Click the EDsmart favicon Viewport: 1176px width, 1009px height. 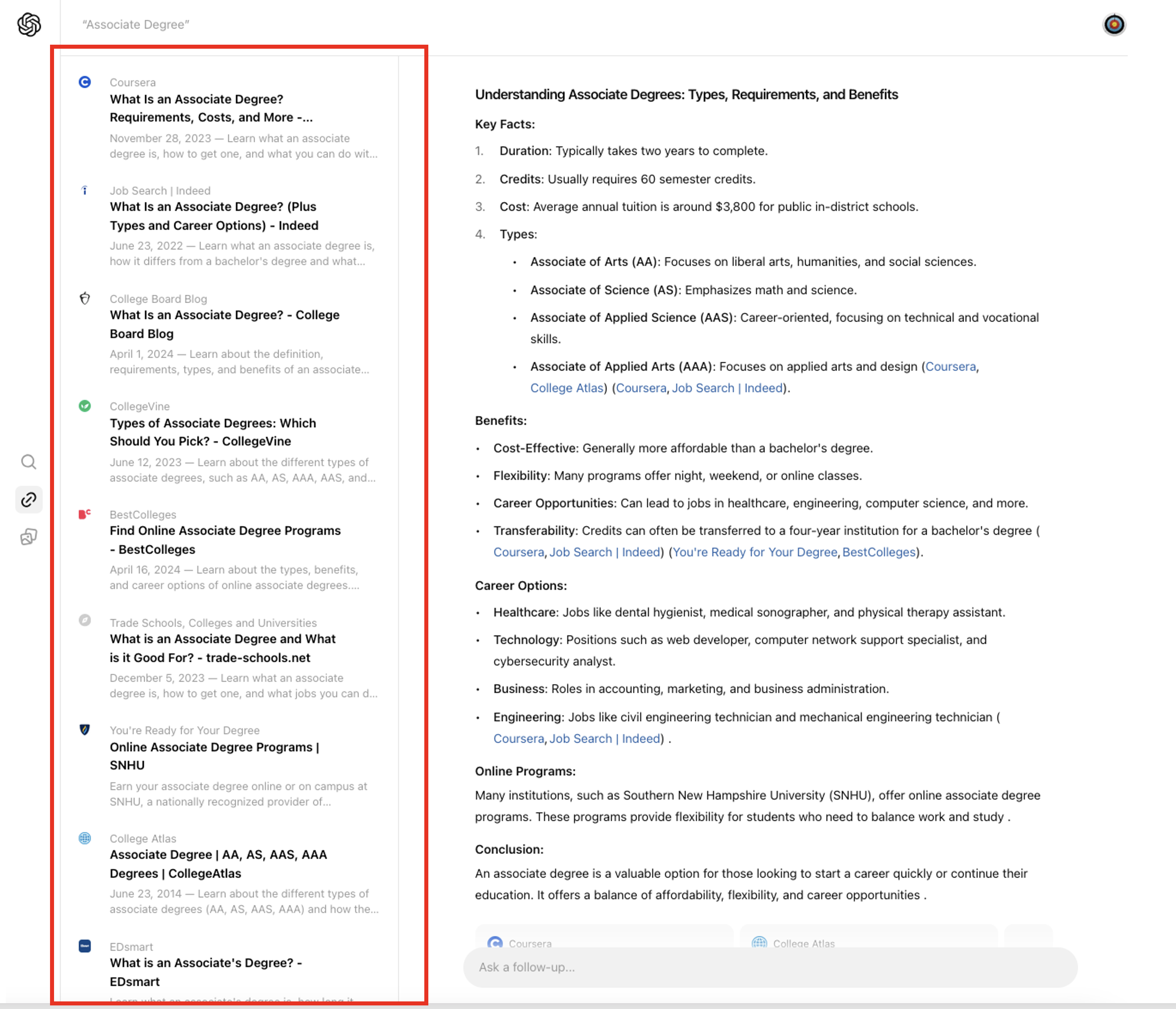tap(84, 946)
